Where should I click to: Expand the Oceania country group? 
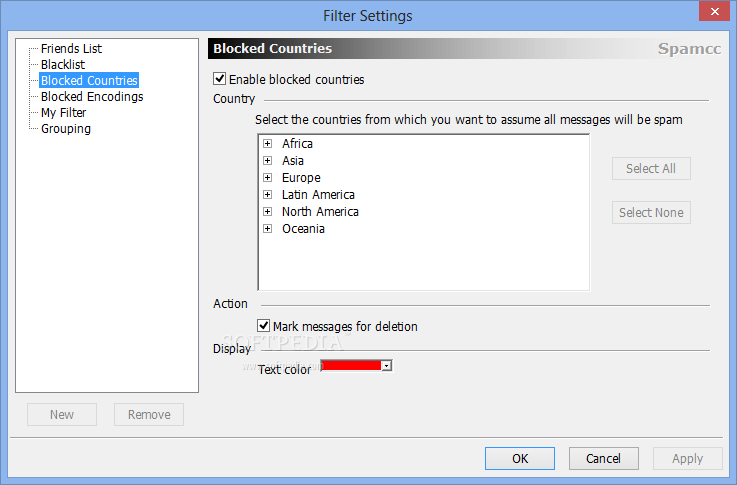267,228
